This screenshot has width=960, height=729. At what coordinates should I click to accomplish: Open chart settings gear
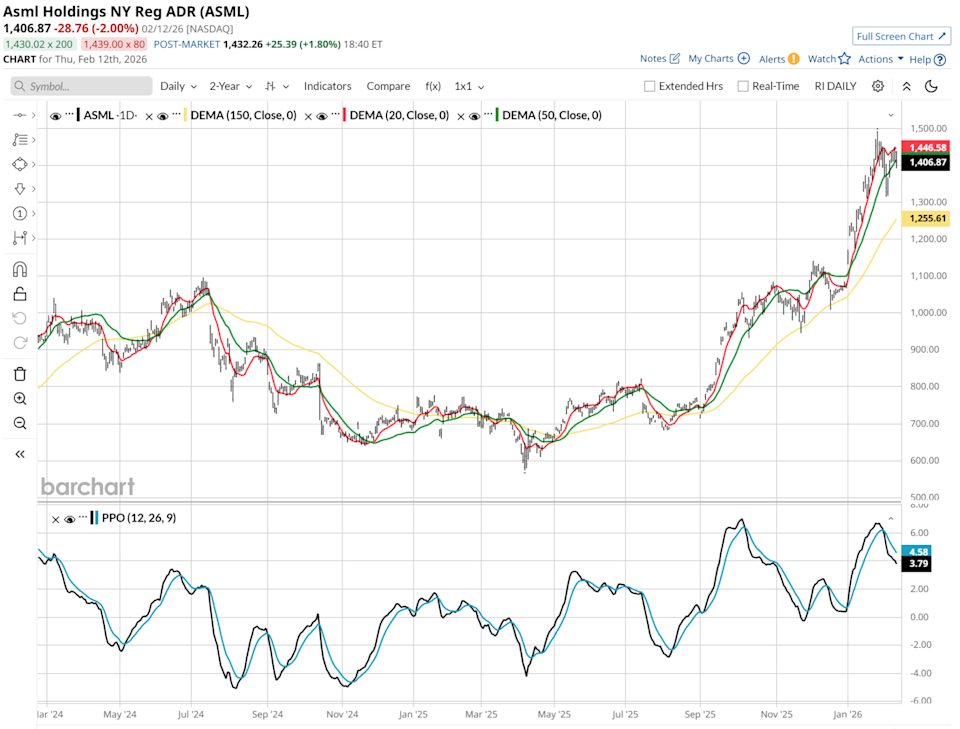[878, 86]
